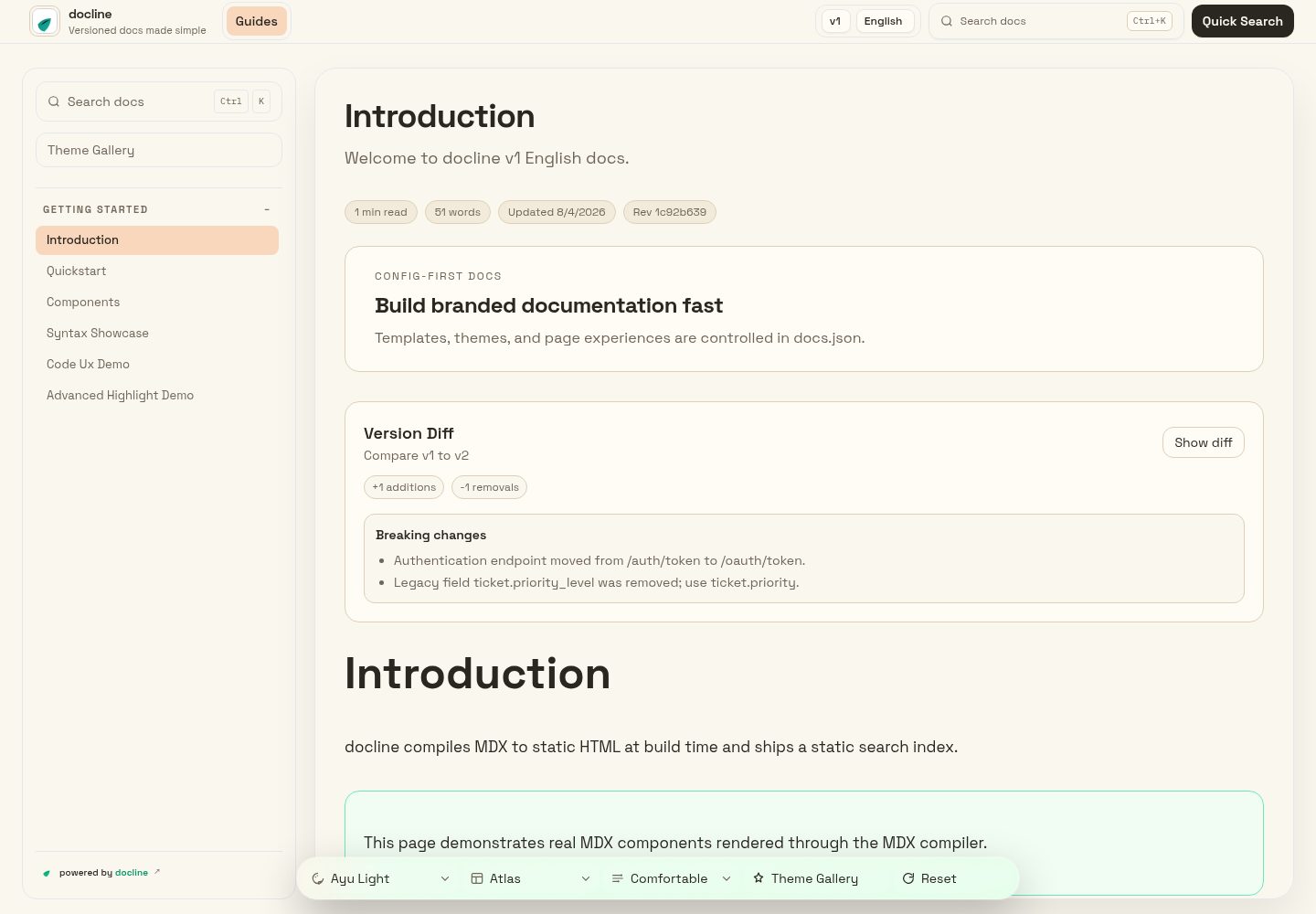1316x914 pixels.
Task: Click the Theme Gallery sidebar button
Action: pos(159,150)
